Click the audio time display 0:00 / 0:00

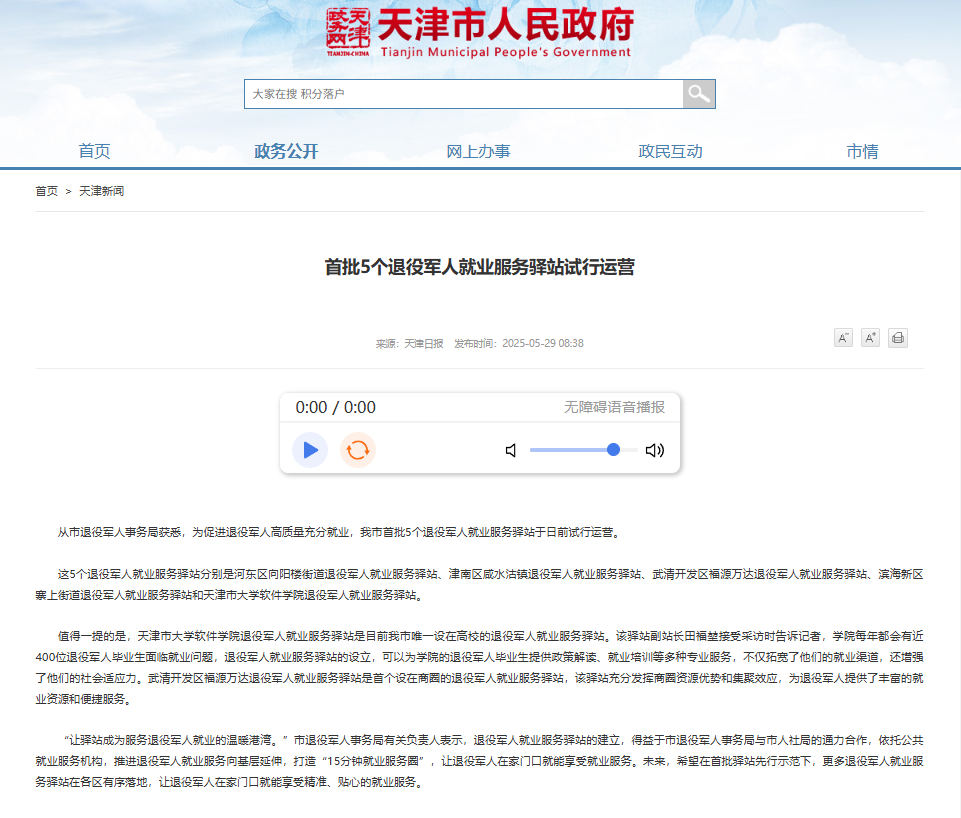click(x=335, y=407)
